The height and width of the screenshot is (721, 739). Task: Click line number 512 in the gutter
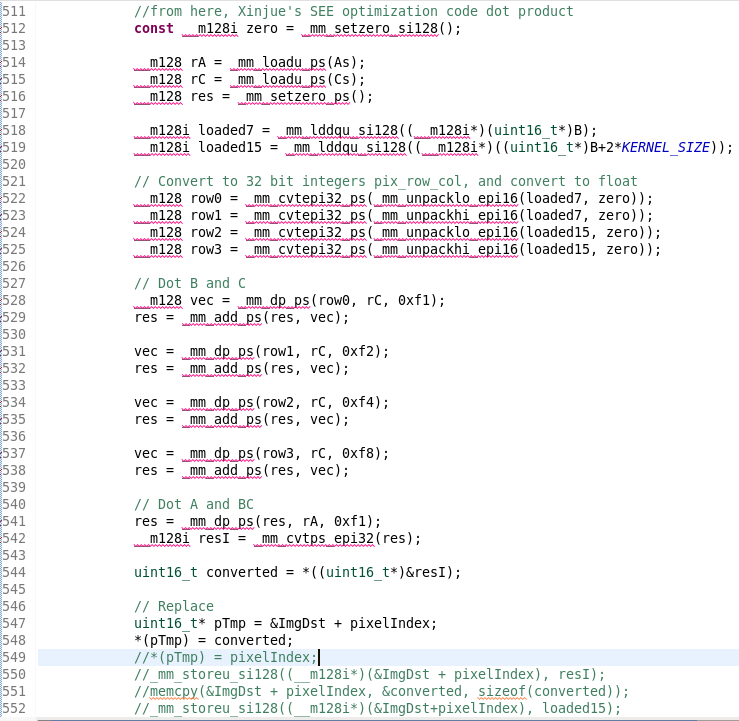click(x=14, y=28)
